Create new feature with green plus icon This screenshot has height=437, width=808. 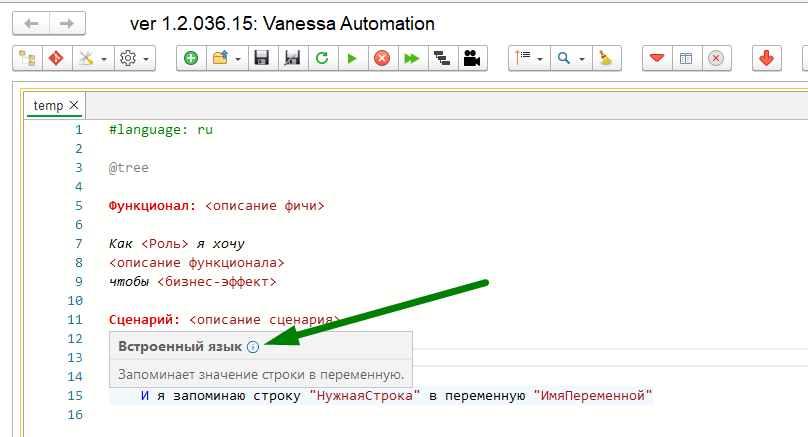191,58
